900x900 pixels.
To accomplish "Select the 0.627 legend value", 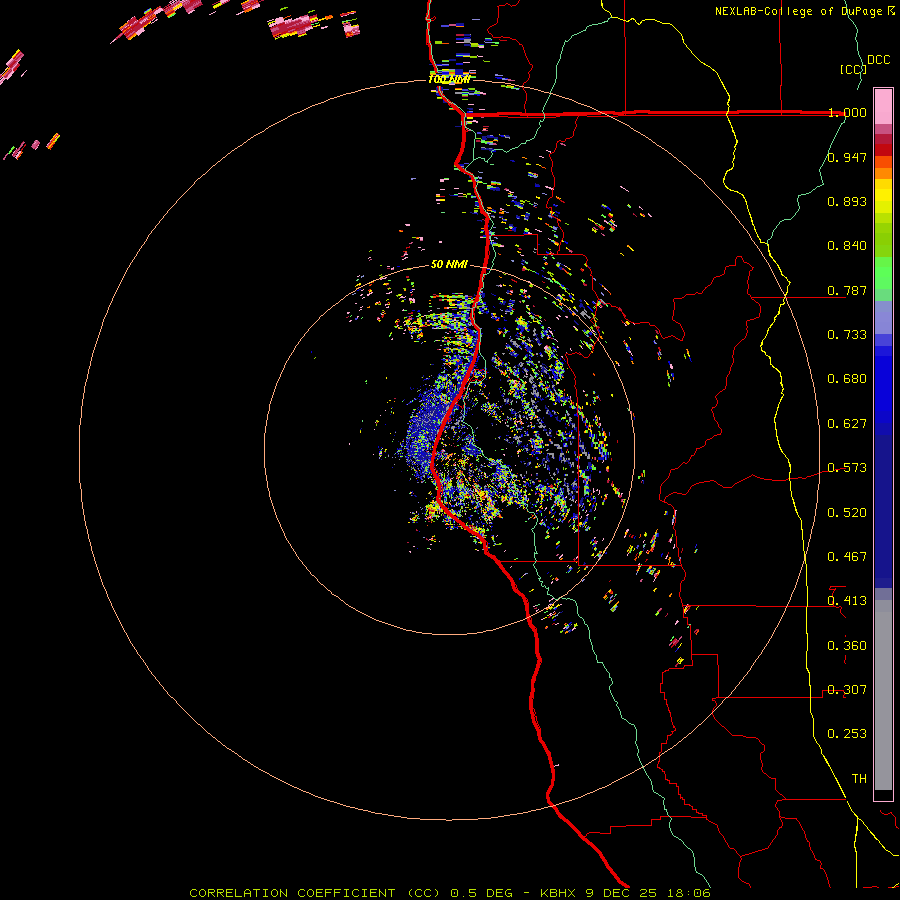I will 847,424.
